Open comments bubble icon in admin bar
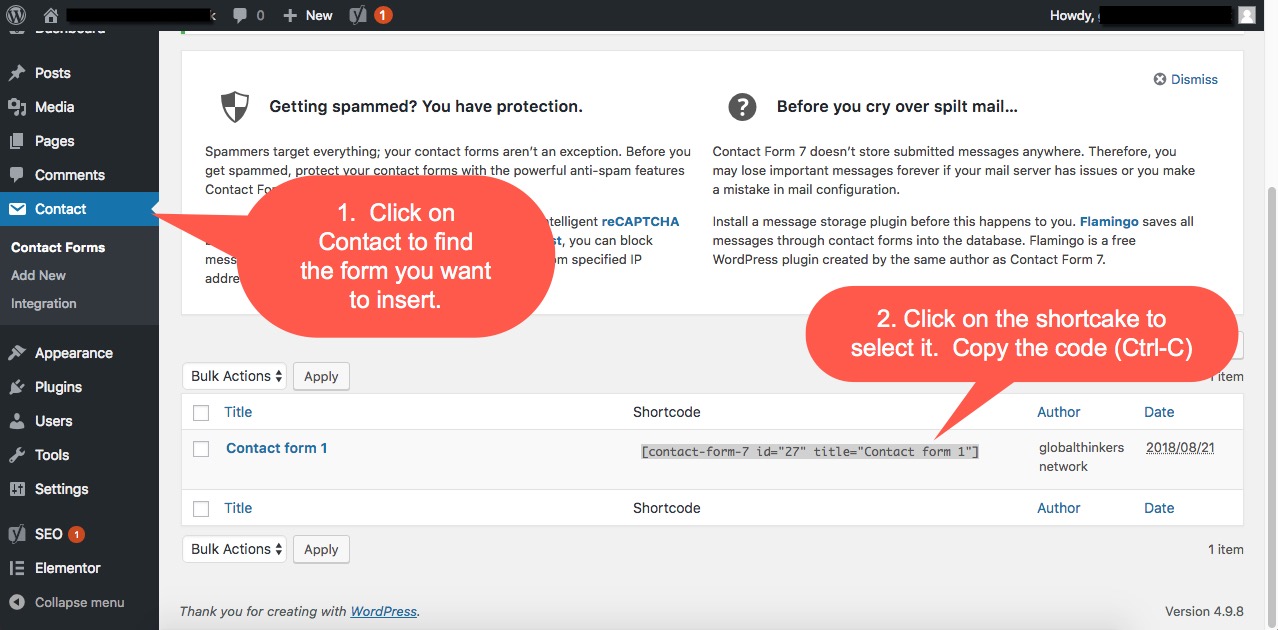This screenshot has height=630, width=1278. [x=240, y=15]
